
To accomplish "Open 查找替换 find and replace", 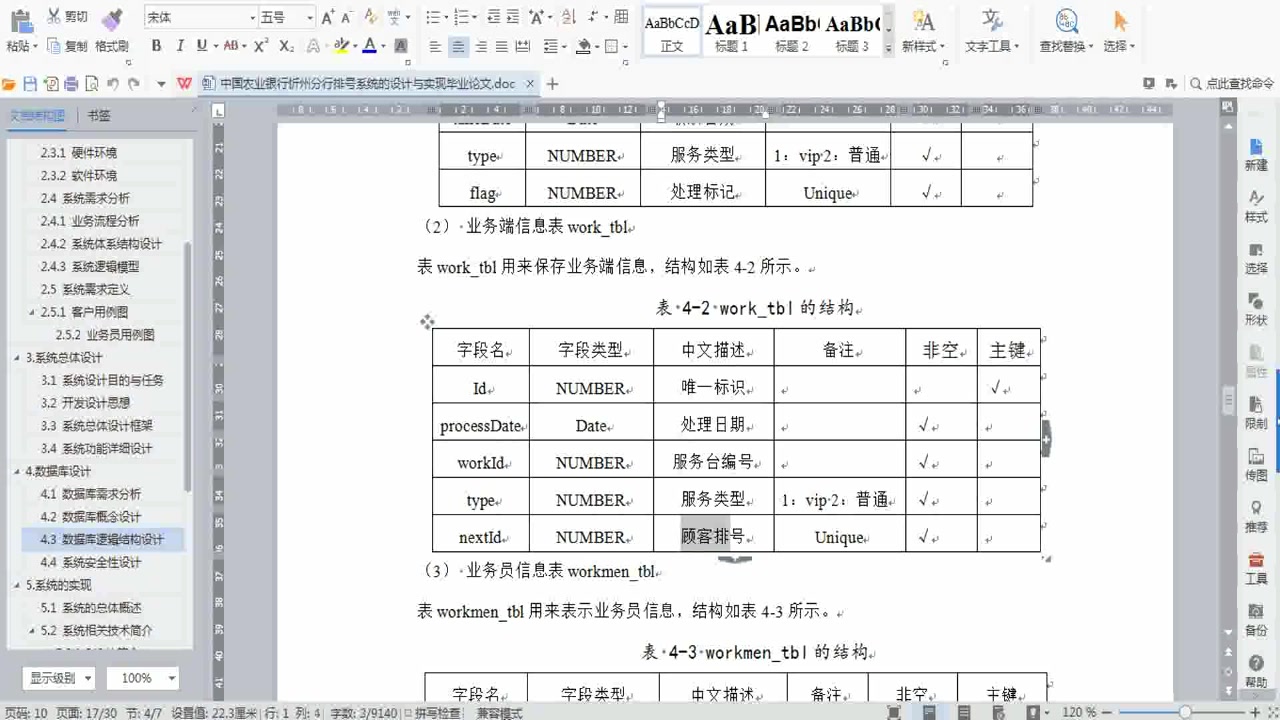I will tap(1067, 32).
